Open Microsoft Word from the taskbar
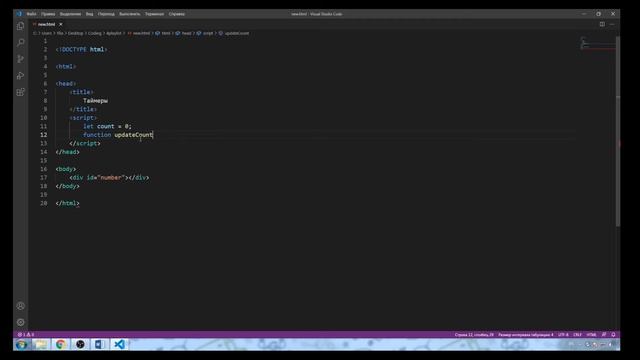The image size is (640, 360). [x=100, y=344]
